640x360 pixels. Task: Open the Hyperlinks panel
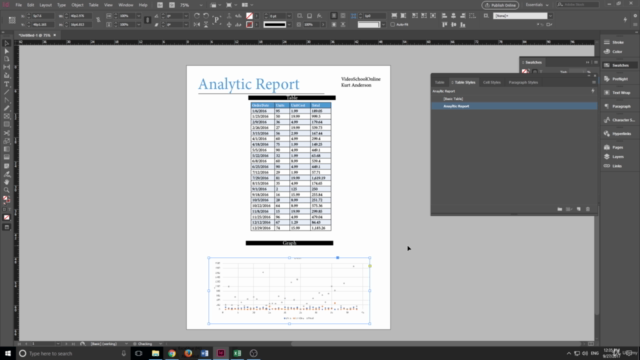tap(616, 133)
